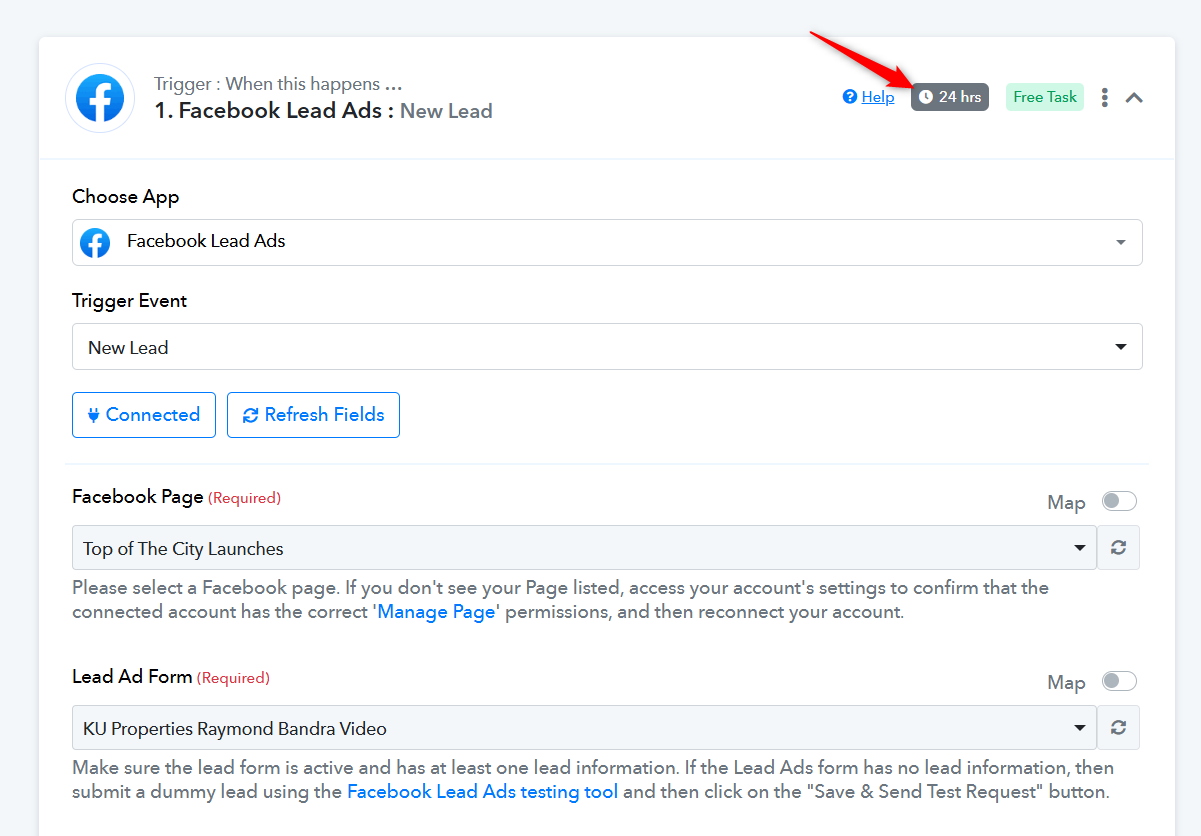Viewport: 1201px width, 836px height.
Task: Open the Facebook Lead Ads testing tool link
Action: click(482, 792)
